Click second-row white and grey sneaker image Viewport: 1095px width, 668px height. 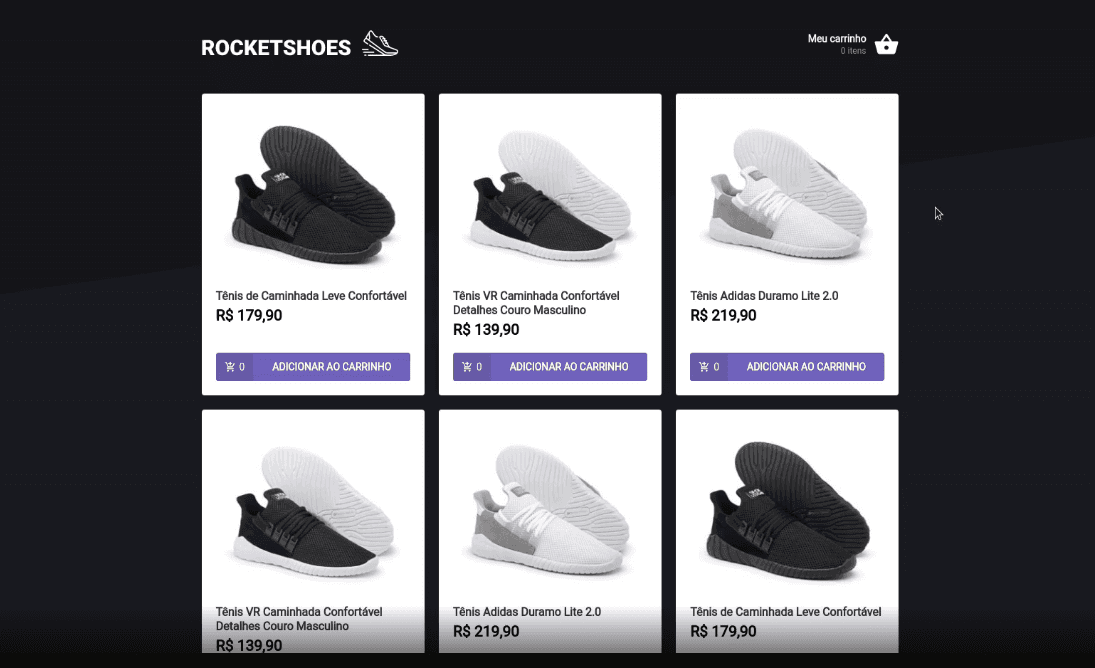[550, 507]
